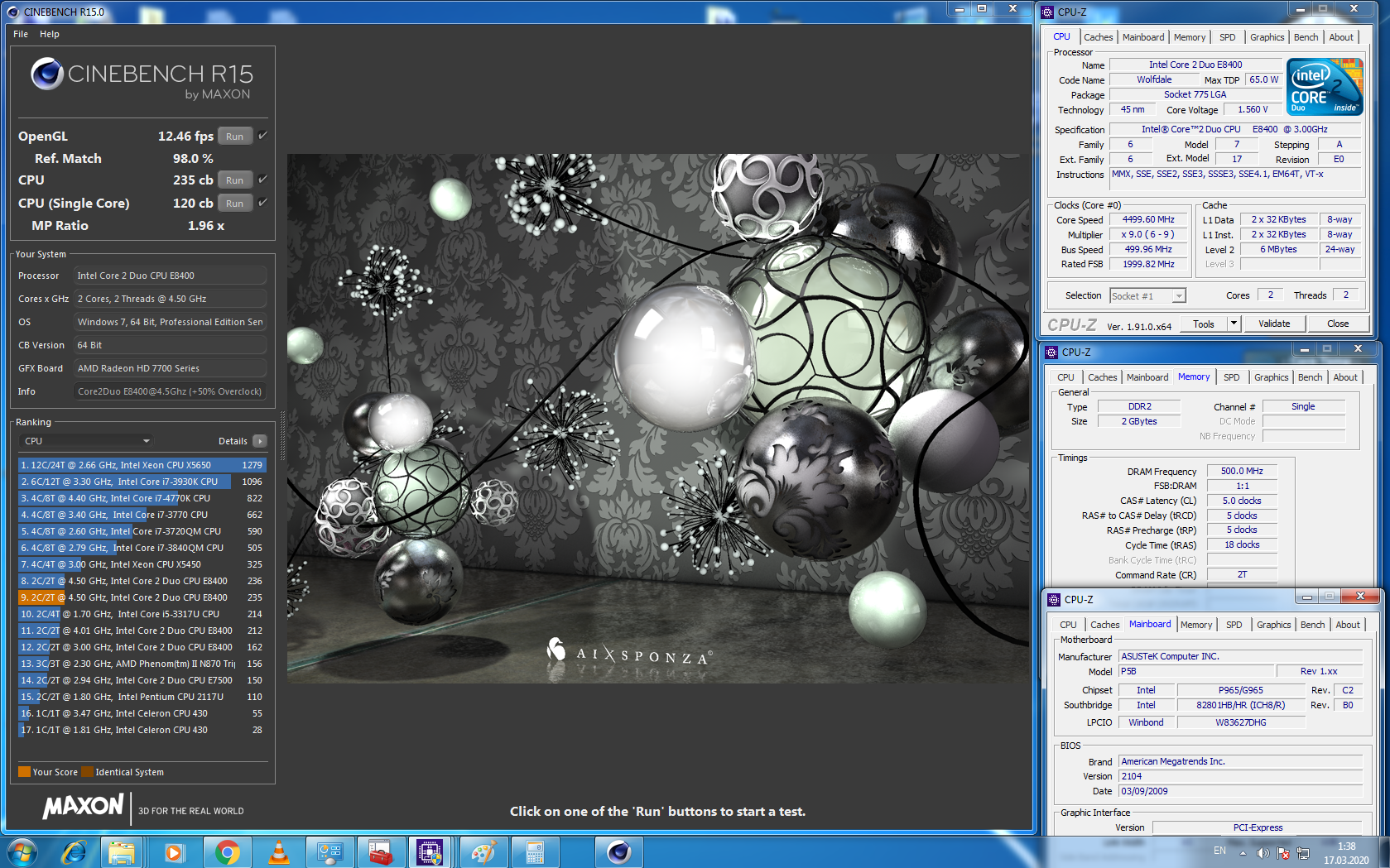1390x868 pixels.
Task: Click the Intel Core 2 Duo logo
Action: (x=1324, y=86)
